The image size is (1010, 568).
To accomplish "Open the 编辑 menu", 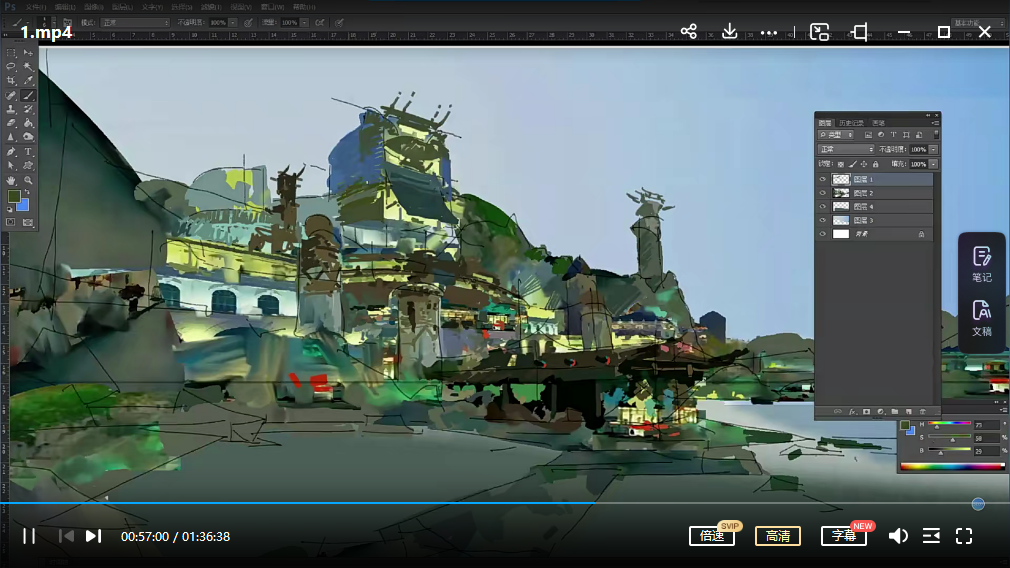I will [64, 7].
